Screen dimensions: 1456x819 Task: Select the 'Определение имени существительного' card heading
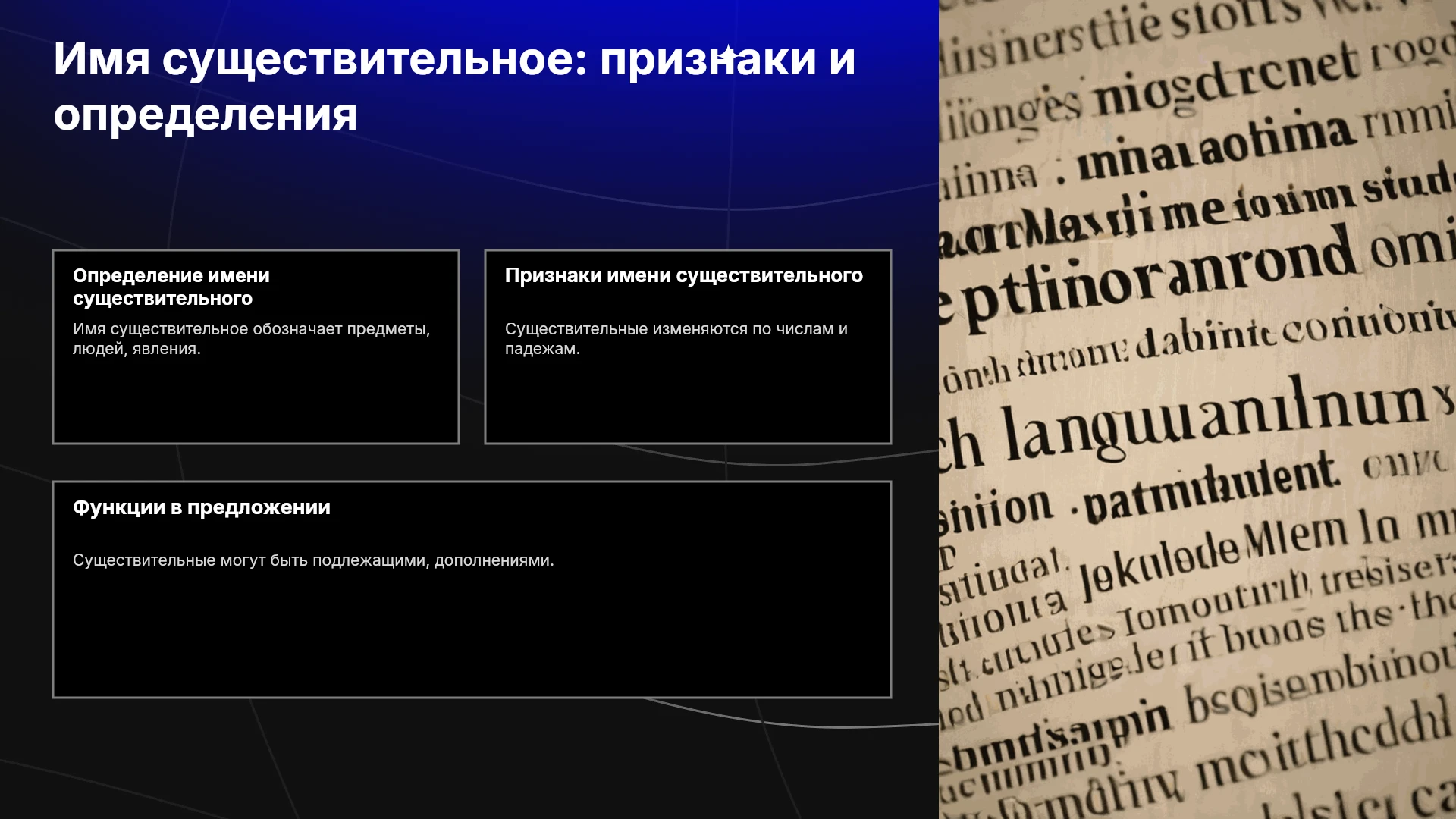pos(171,287)
